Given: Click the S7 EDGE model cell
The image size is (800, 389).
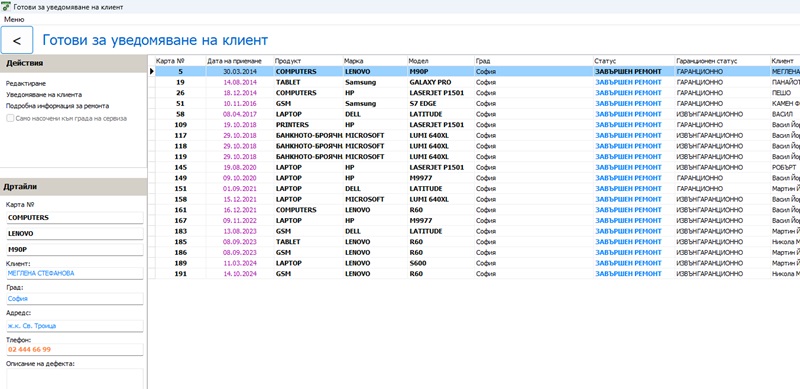Looking at the screenshot, I should click(x=441, y=104).
